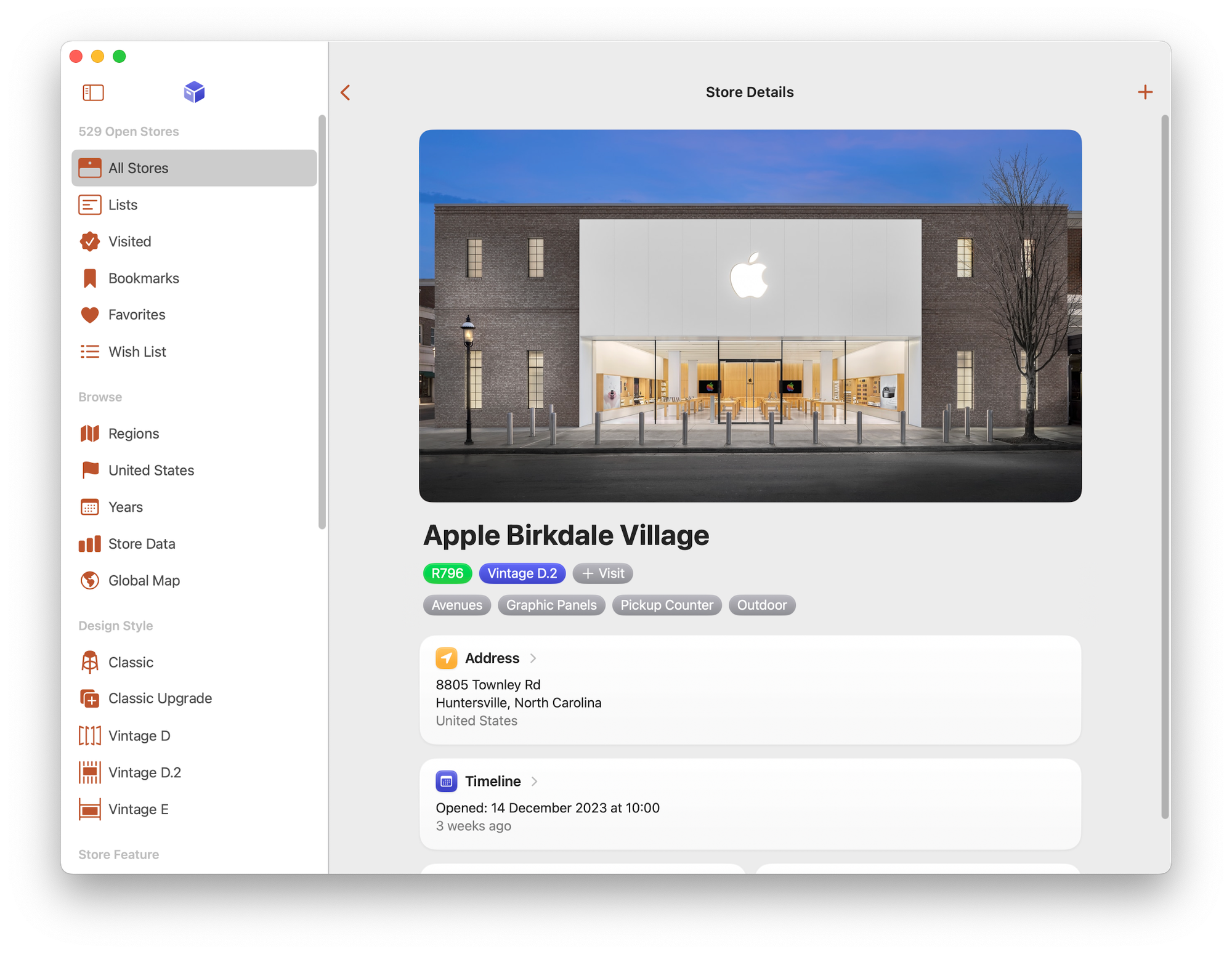
Task: Open Store Data bar chart item
Action: (x=141, y=544)
